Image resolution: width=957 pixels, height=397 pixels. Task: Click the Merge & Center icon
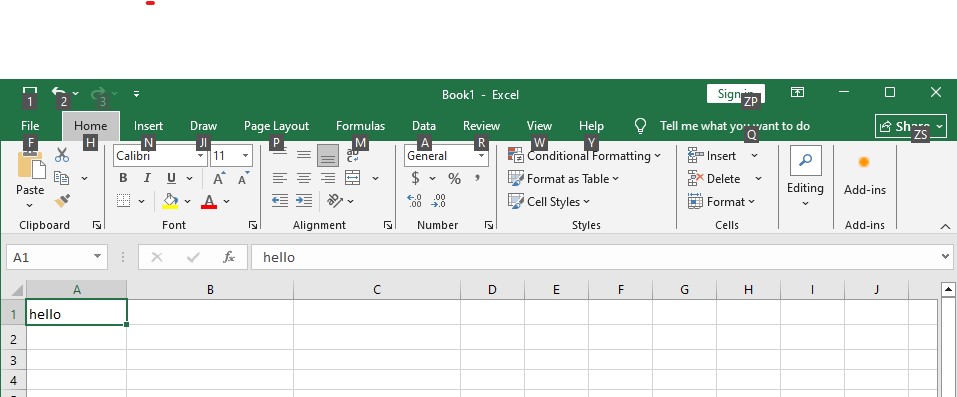(x=353, y=178)
